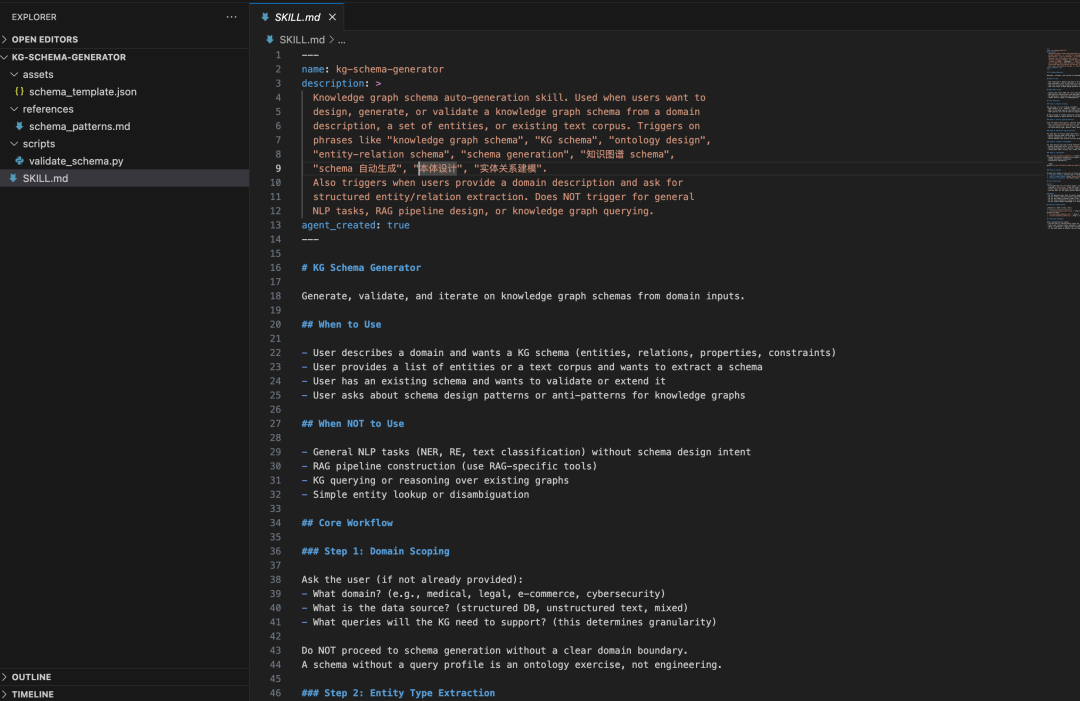This screenshot has height=701, width=1080.
Task: Click the breadcrumb markdown file icon
Action: tap(270, 40)
